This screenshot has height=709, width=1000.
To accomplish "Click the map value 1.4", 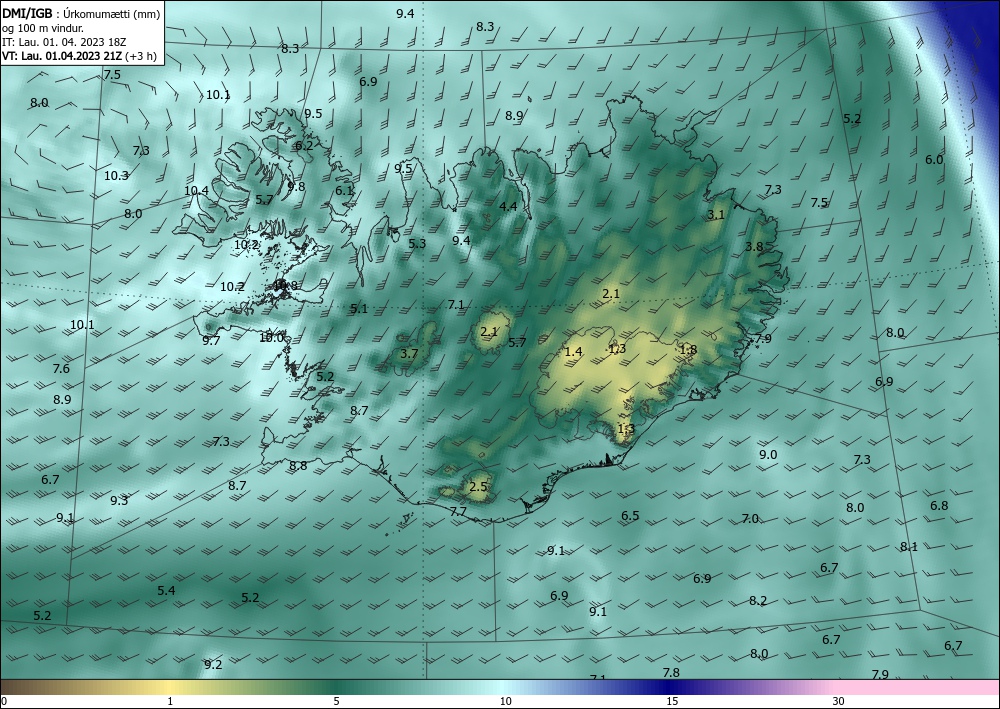I will point(574,352).
